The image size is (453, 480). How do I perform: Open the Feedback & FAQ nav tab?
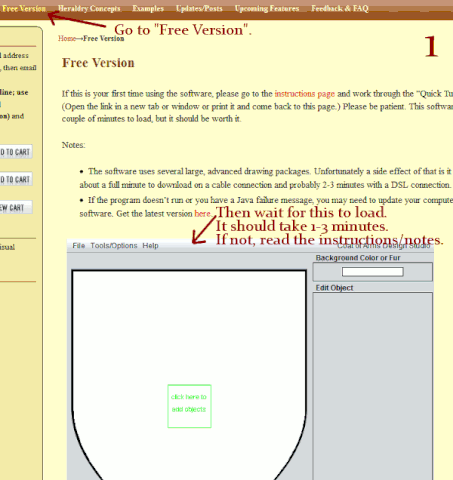click(340, 8)
